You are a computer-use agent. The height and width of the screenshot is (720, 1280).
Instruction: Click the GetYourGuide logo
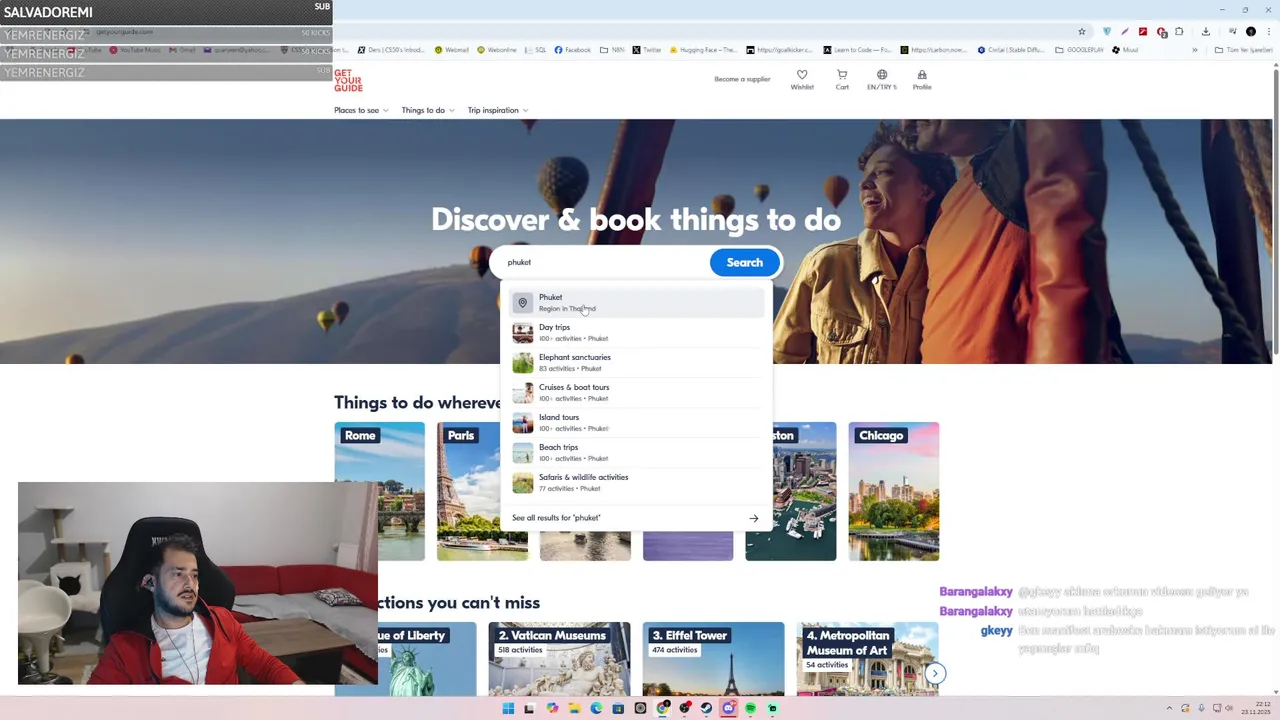point(348,81)
